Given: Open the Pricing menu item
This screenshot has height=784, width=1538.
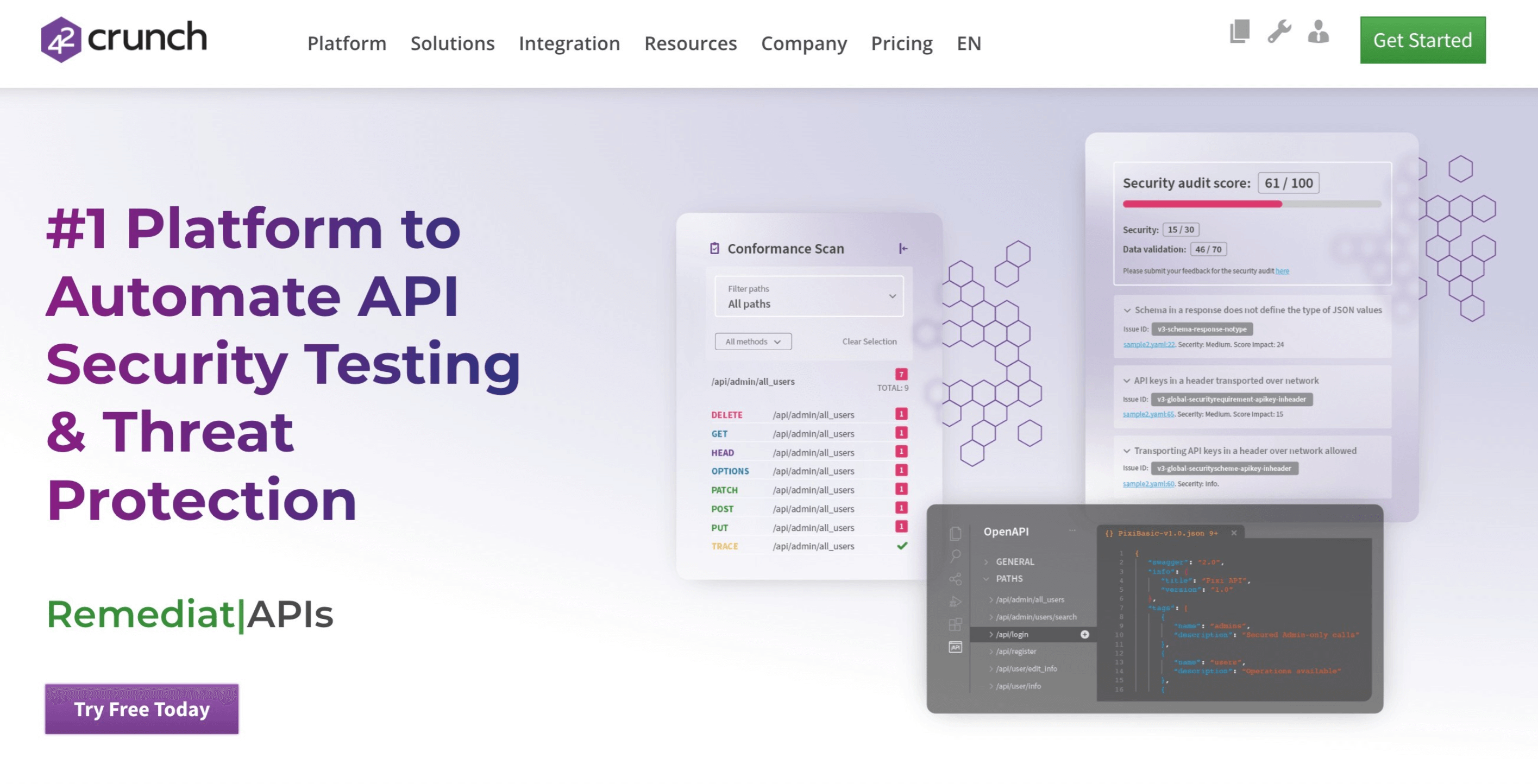Looking at the screenshot, I should (x=901, y=43).
